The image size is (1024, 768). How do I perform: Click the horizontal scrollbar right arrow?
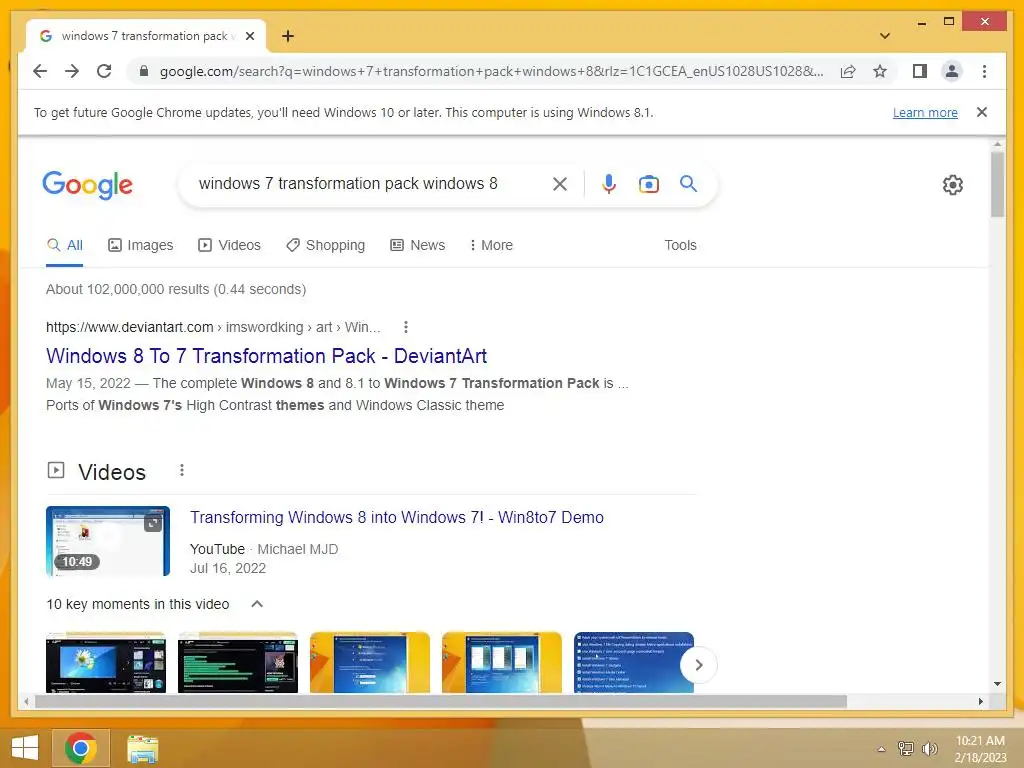coord(980,701)
